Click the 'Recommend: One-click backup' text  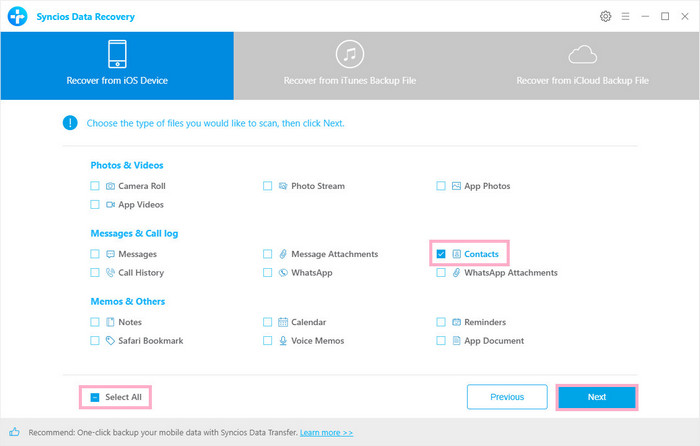coord(163,433)
